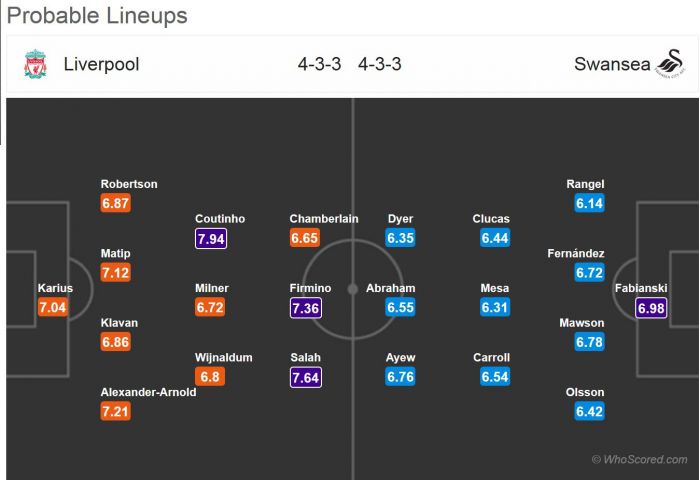Select Coutinho's 7.94 rating badge

click(214, 238)
